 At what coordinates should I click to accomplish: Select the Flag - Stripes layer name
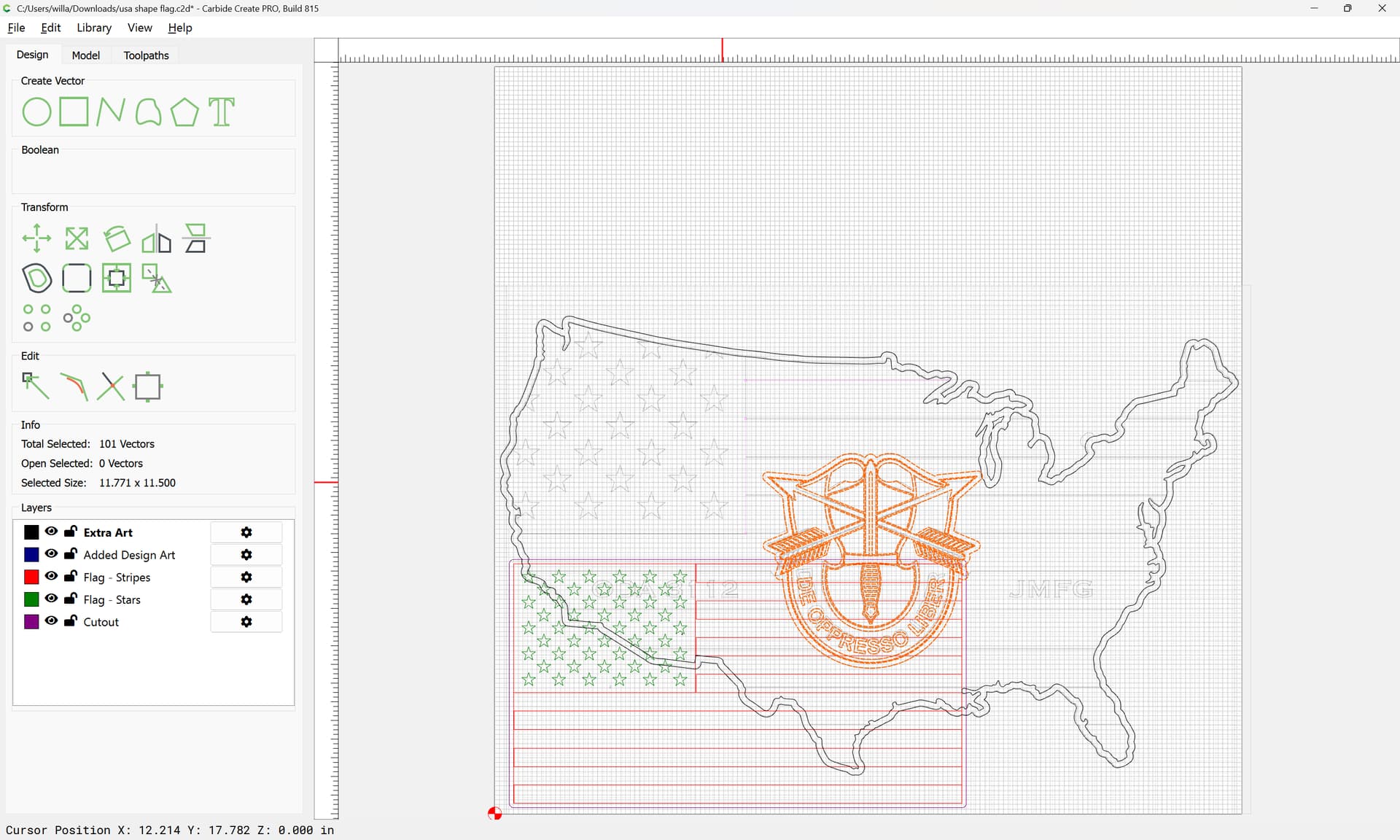(x=117, y=577)
